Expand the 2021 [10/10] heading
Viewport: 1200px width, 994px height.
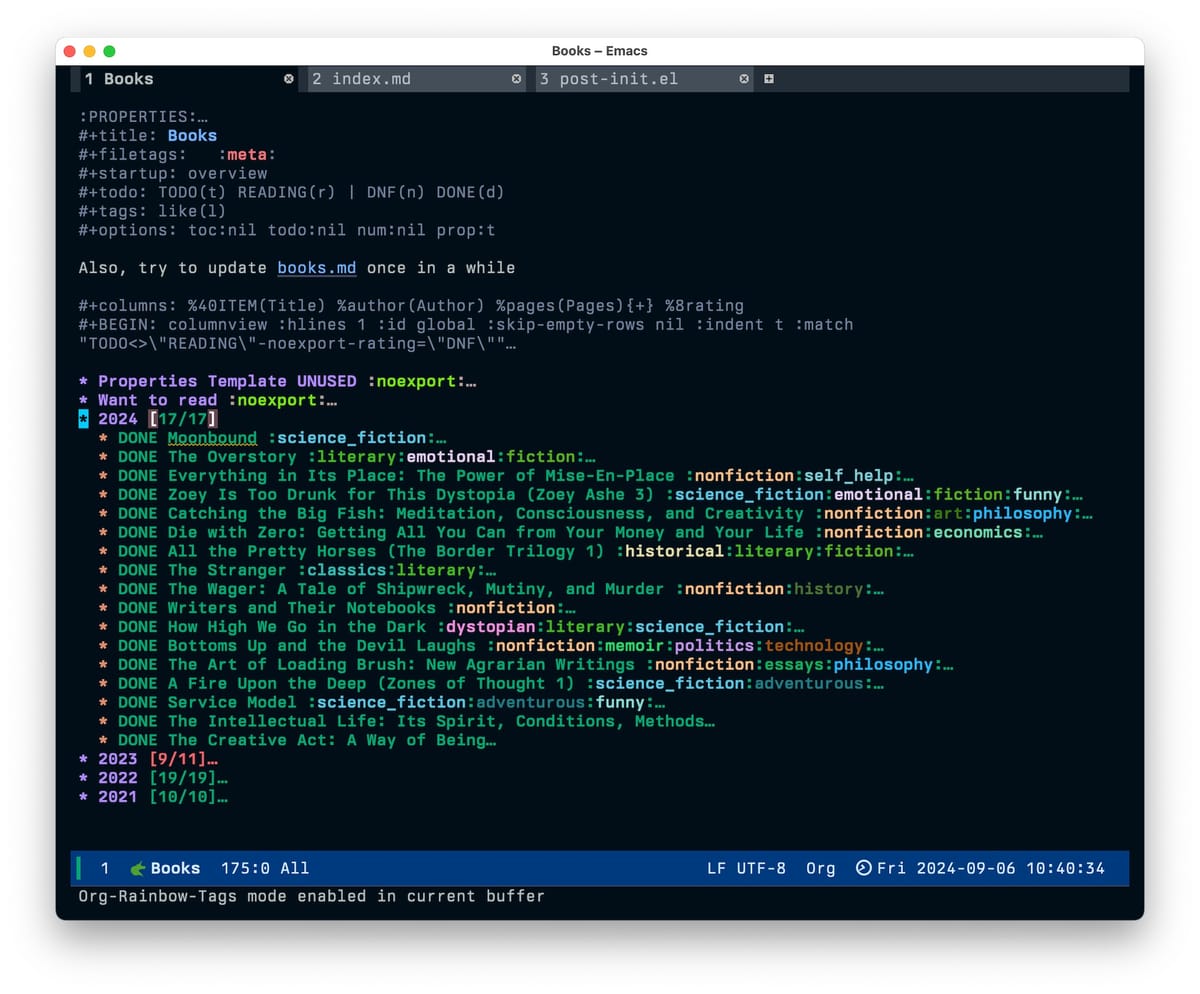click(x=153, y=797)
